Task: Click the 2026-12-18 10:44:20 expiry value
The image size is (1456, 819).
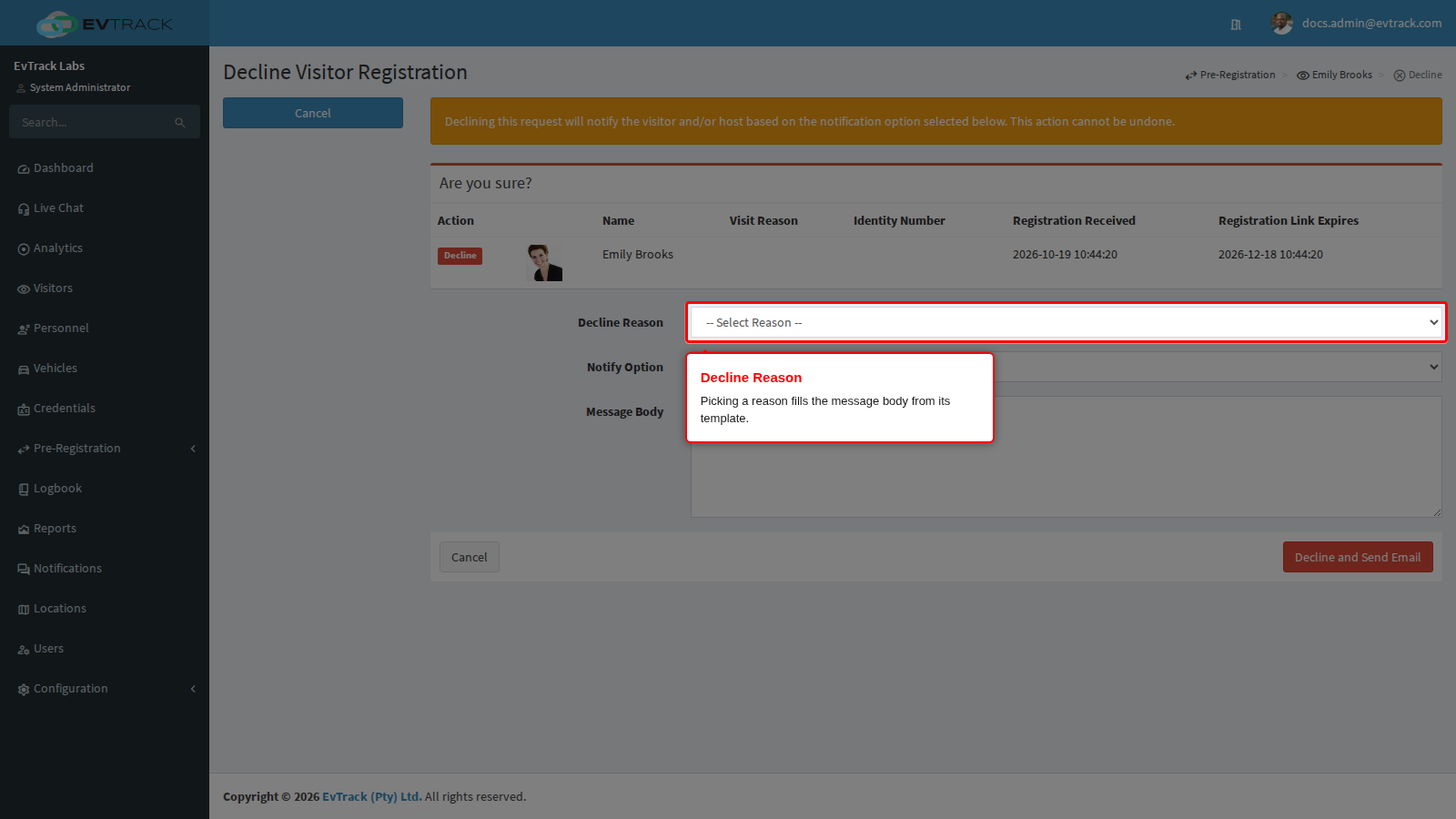Action: click(1270, 255)
